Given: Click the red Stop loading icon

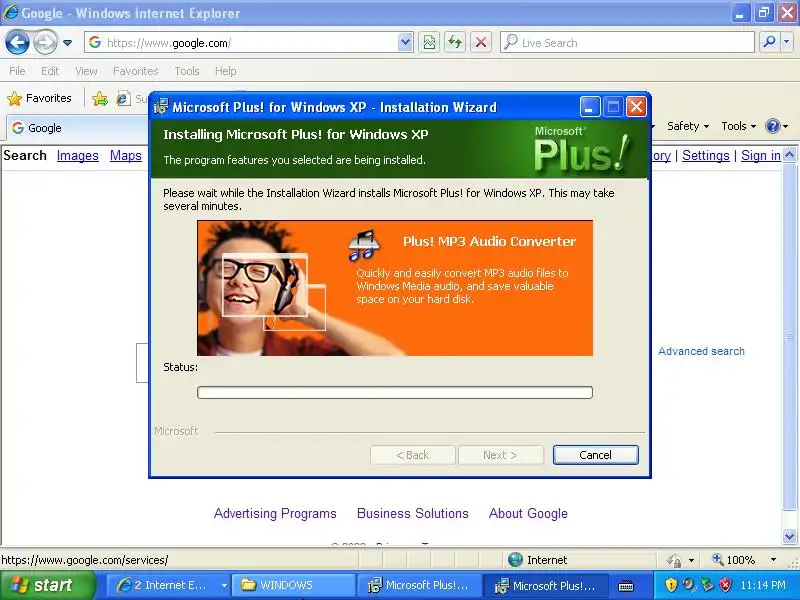Looking at the screenshot, I should tap(481, 43).
